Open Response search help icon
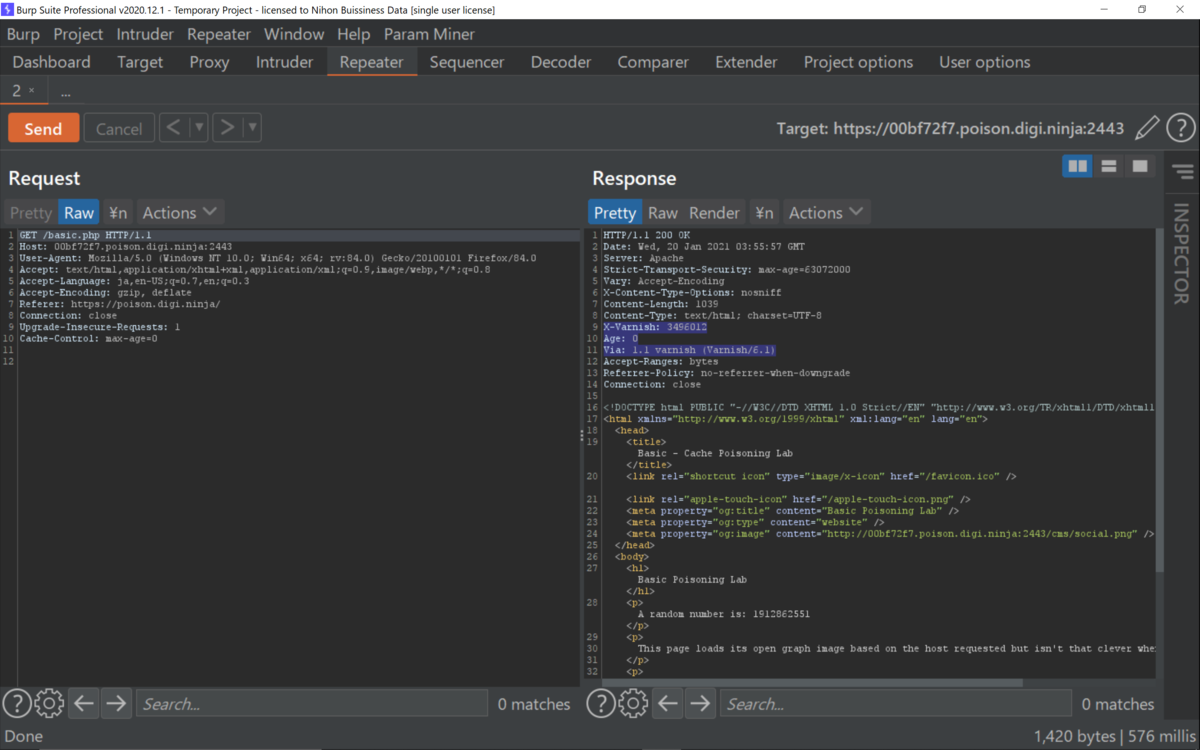Viewport: 1200px width, 750px height. pos(601,704)
